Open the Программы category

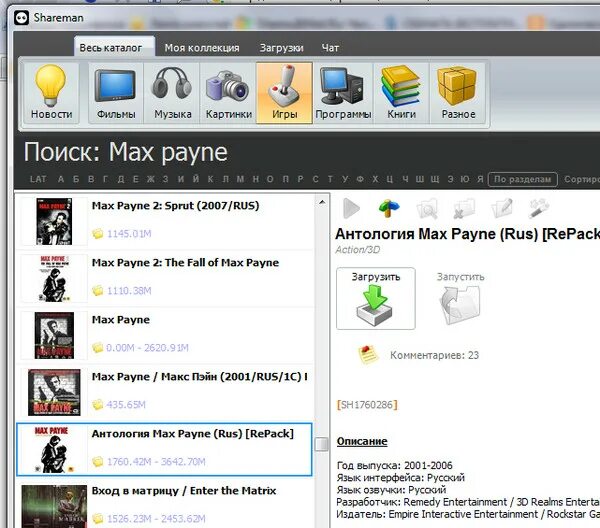point(343,93)
